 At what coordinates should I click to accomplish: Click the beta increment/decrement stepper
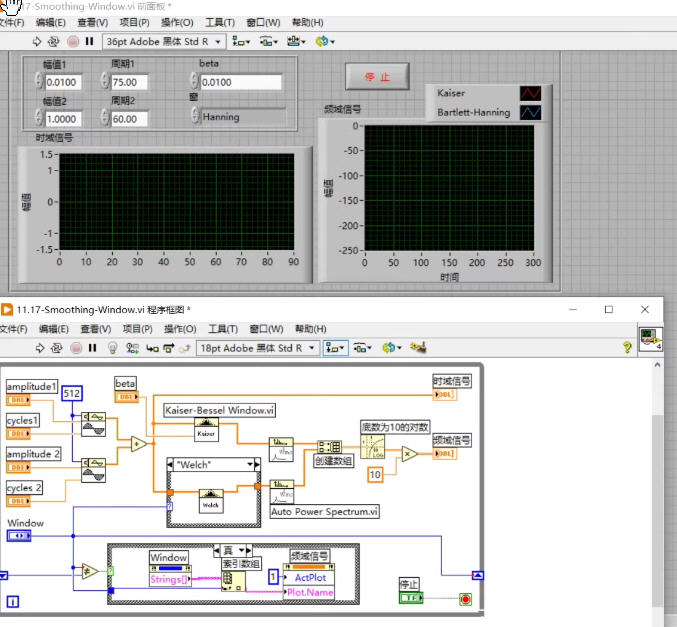(x=194, y=81)
